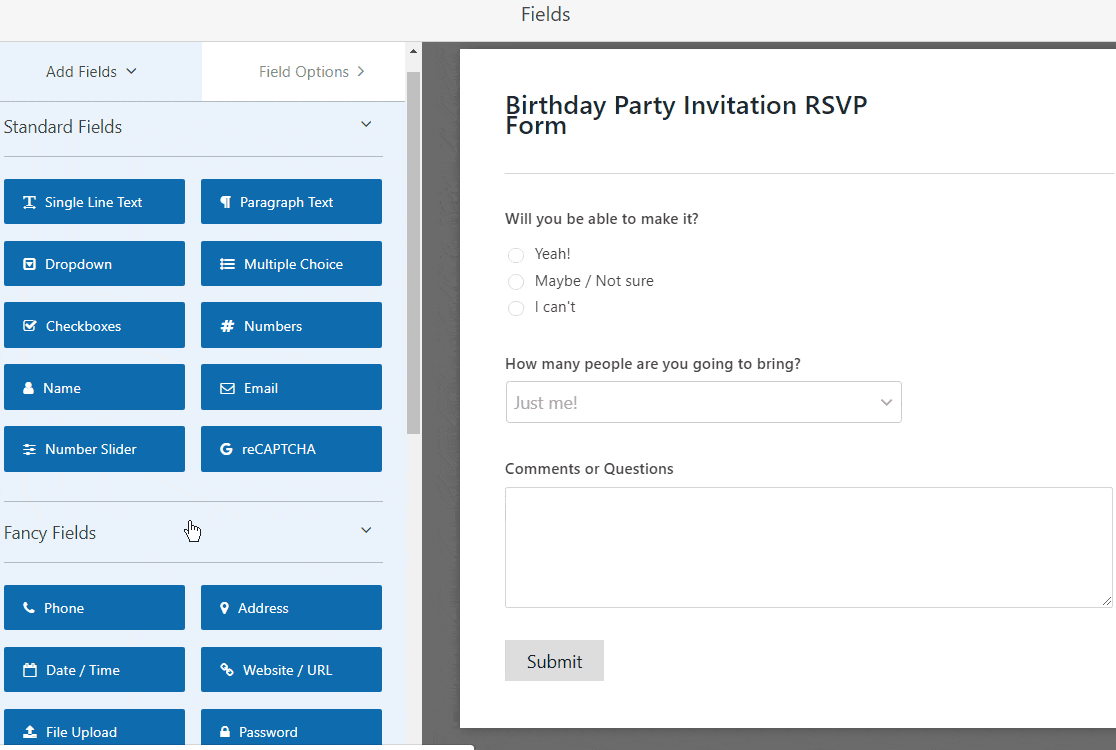Add a Number Slider field

94,449
